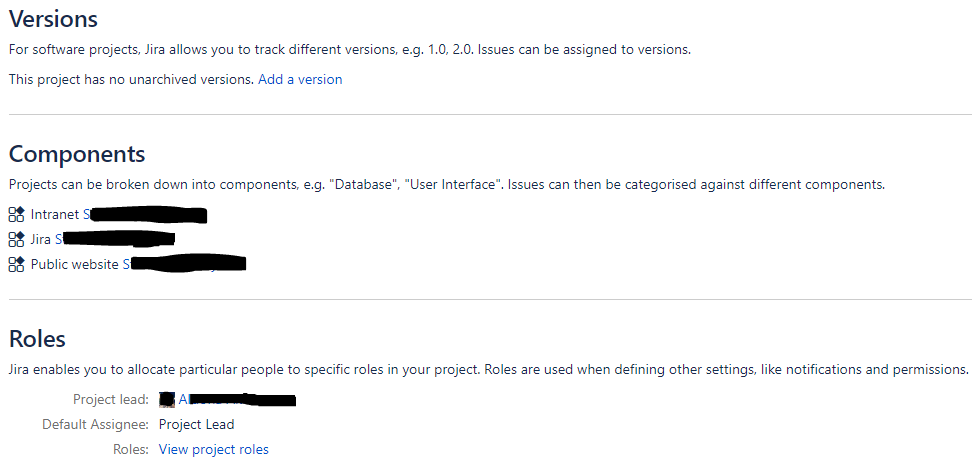This screenshot has width=978, height=463.
Task: Click the component icon beside Intranet
Action: point(16,215)
